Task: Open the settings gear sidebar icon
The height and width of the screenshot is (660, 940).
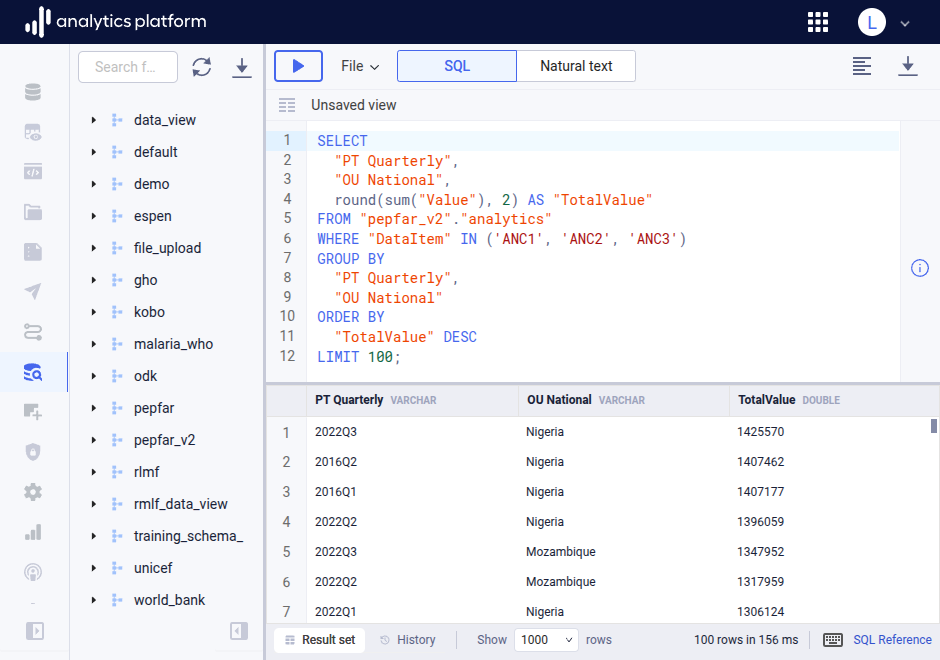Action: 33,492
